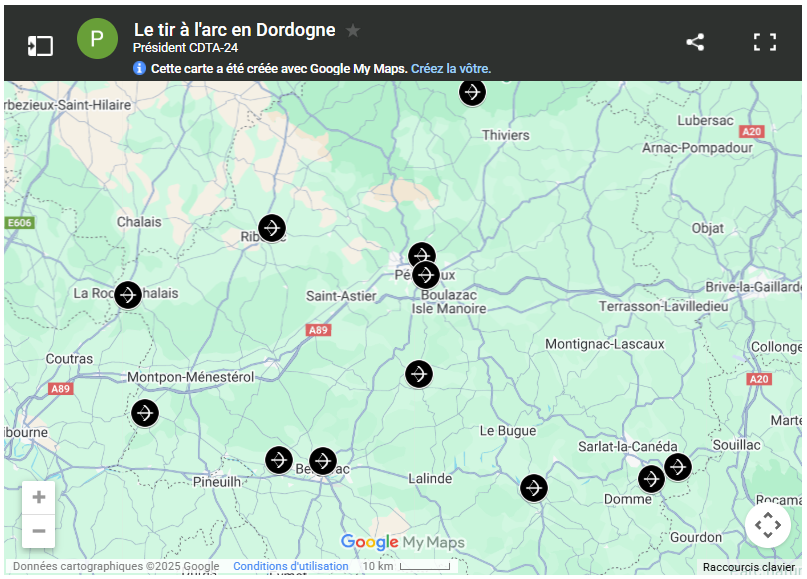This screenshot has height=579, width=807.
Task: Click the map pan/move control button
Action: pos(767,525)
